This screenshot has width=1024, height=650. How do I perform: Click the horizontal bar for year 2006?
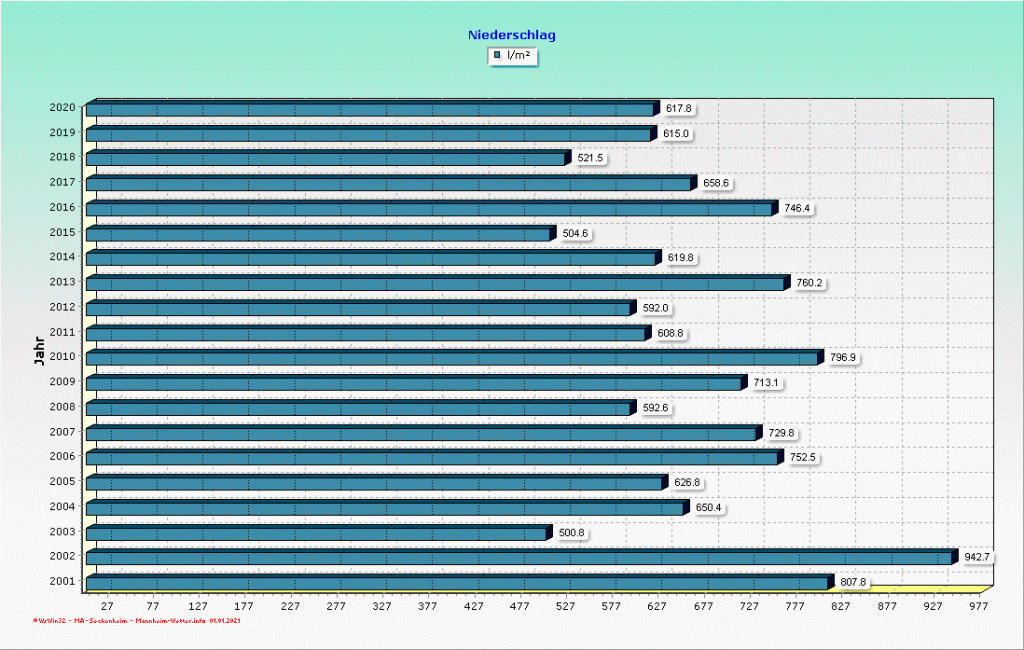click(x=431, y=458)
